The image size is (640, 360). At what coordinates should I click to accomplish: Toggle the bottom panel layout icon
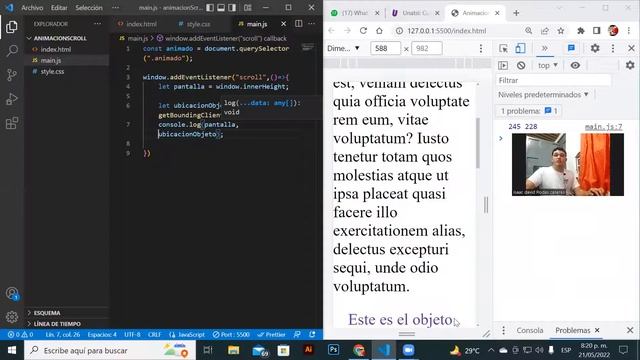(x=221, y=7)
